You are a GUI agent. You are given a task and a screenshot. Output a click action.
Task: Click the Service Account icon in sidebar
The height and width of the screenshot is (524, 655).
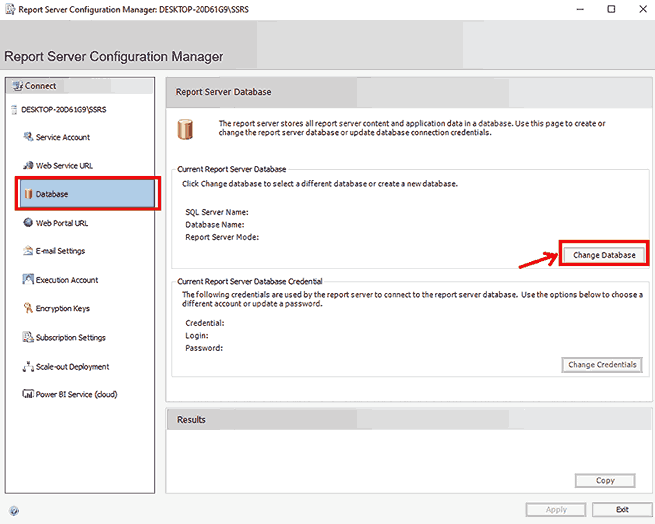point(27,137)
